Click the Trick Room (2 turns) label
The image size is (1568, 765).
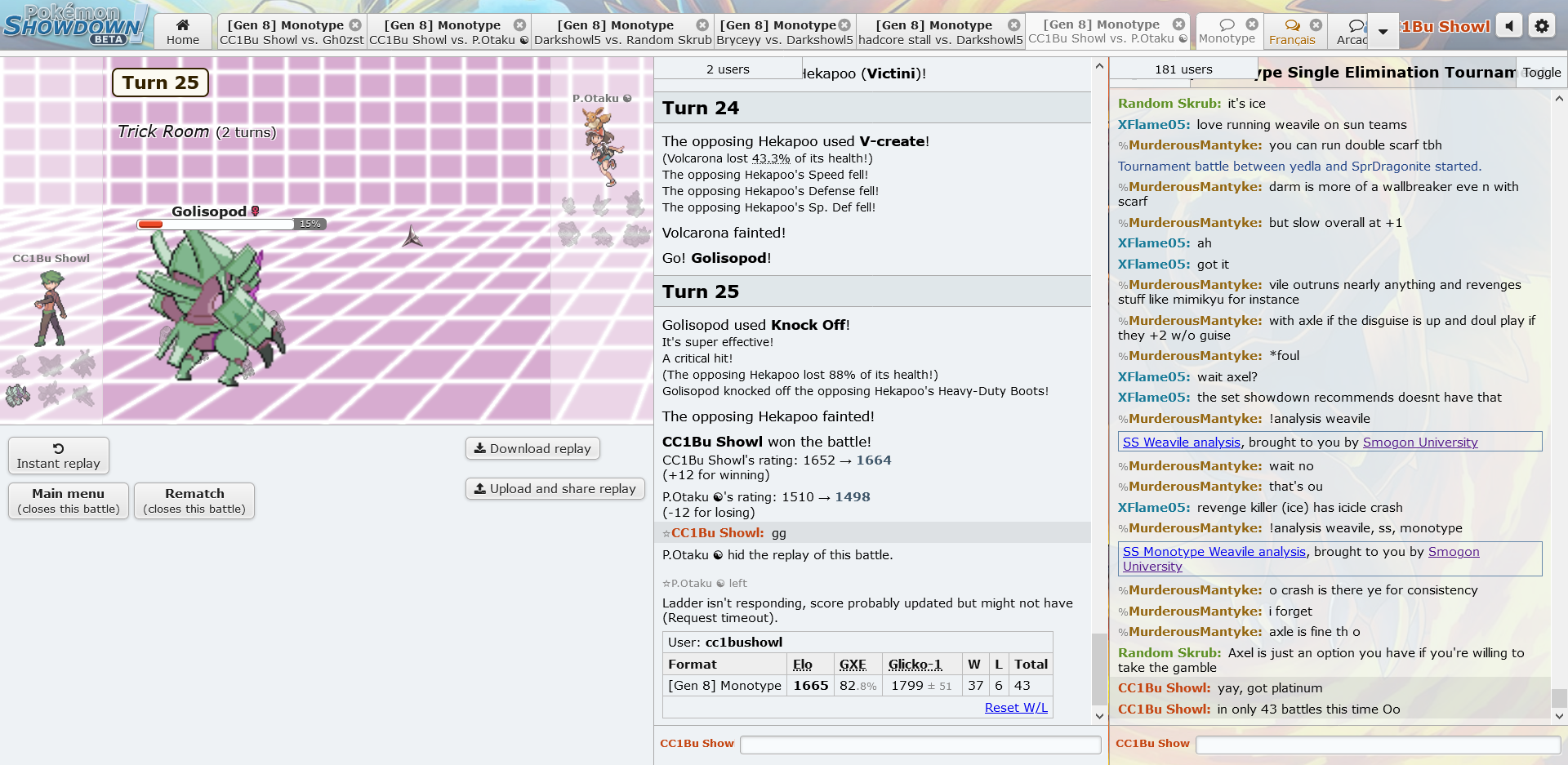tap(197, 131)
